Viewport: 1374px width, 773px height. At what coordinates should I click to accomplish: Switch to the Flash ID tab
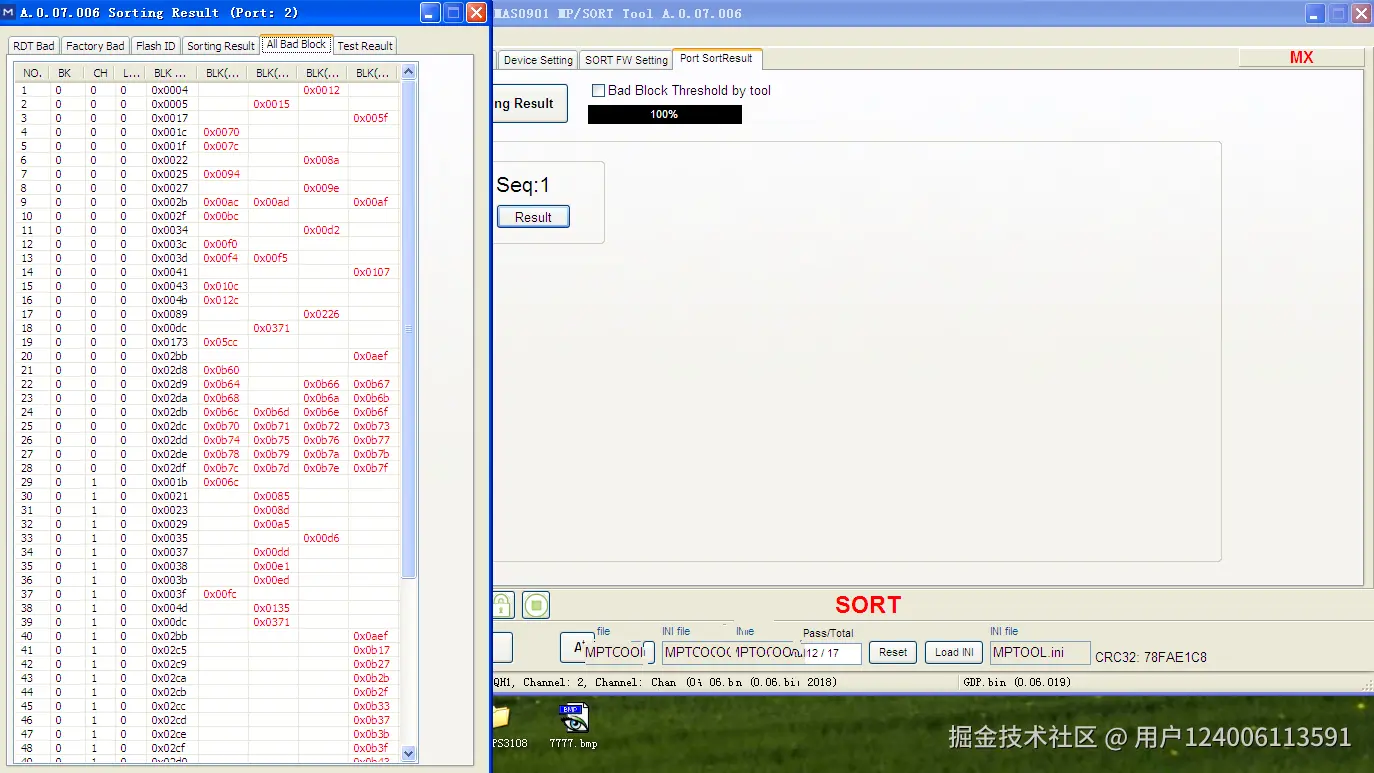click(x=155, y=45)
